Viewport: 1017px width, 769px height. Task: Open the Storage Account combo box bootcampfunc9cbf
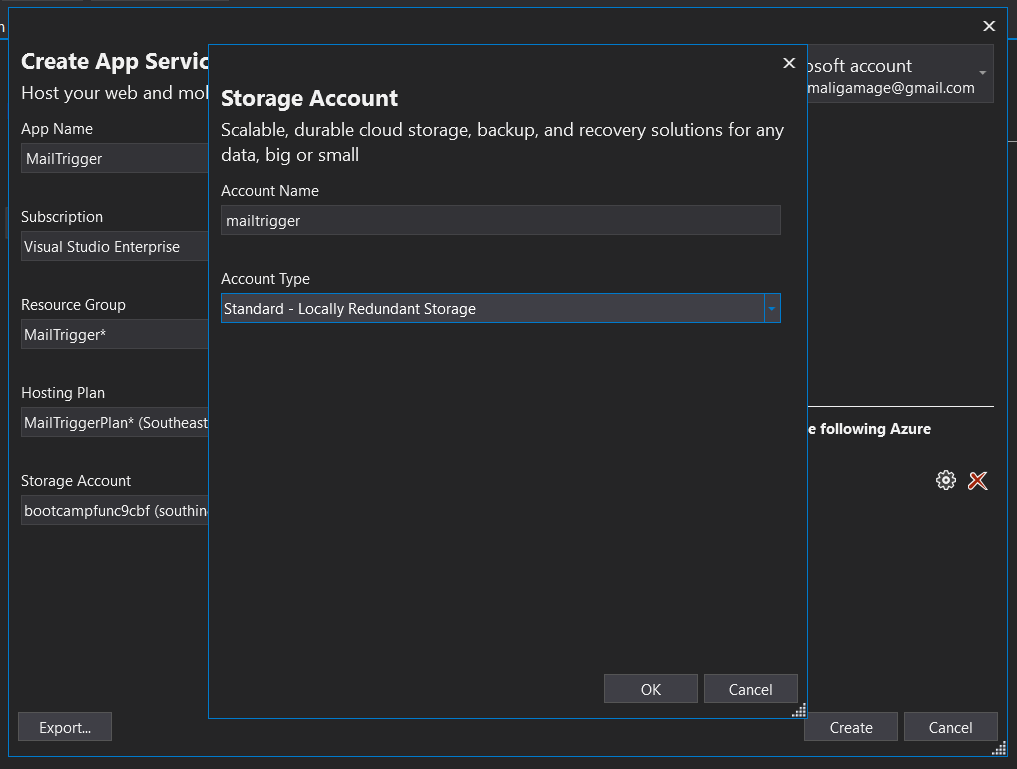point(115,511)
